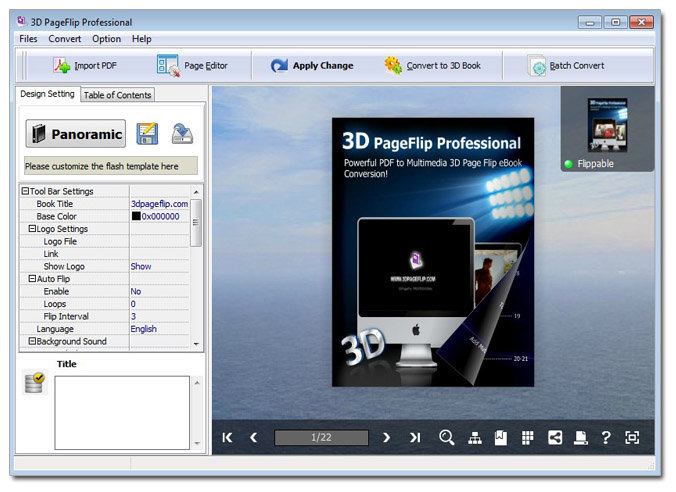The width and height of the screenshot is (676, 492).
Task: Open the Convert menu
Action: (x=65, y=39)
